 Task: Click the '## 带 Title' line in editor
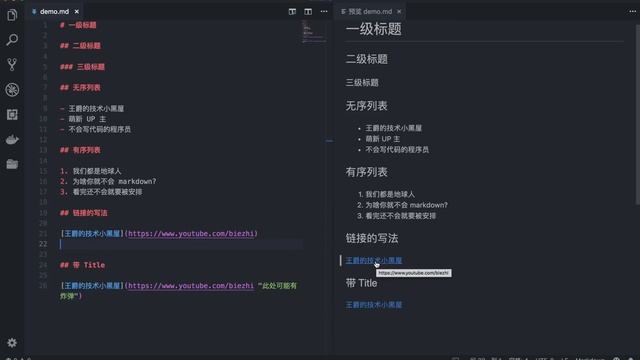[x=82, y=265]
